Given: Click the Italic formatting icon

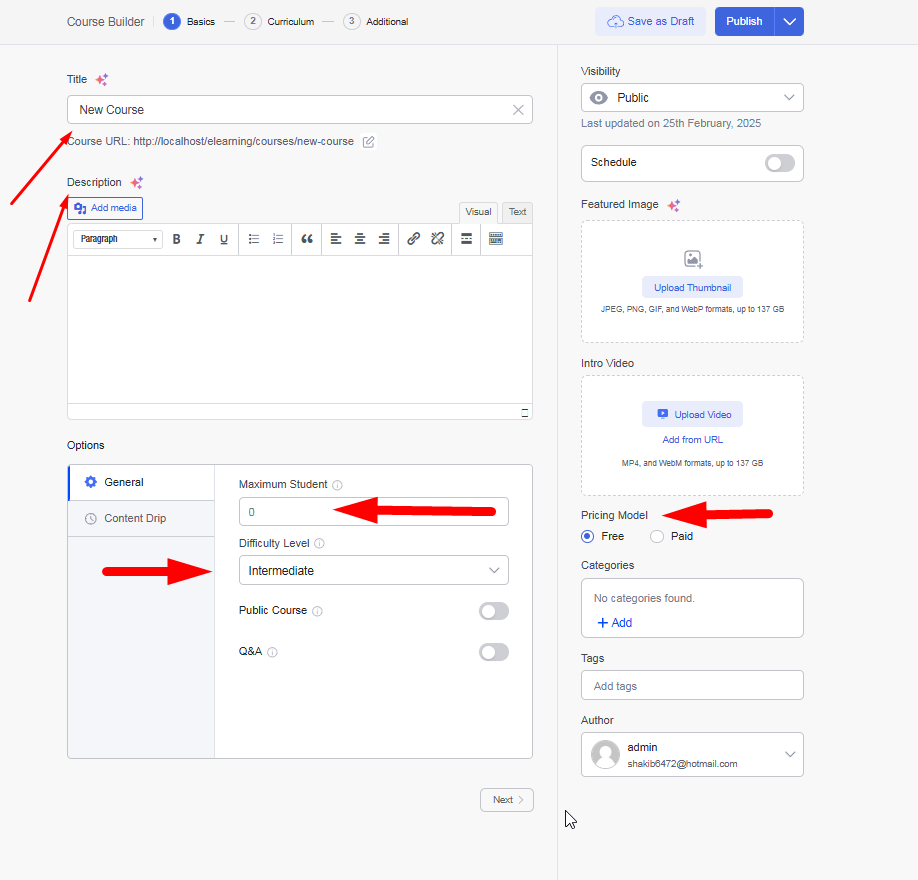Looking at the screenshot, I should pos(200,239).
